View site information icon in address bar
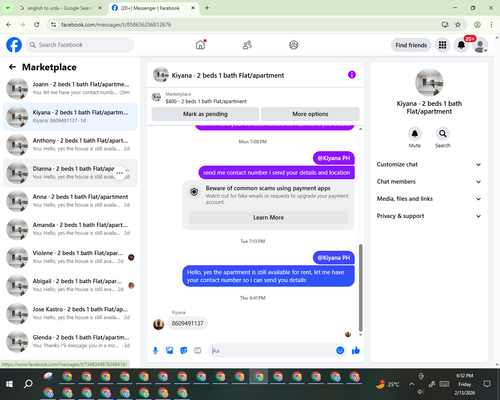The image size is (500, 400). (53, 24)
